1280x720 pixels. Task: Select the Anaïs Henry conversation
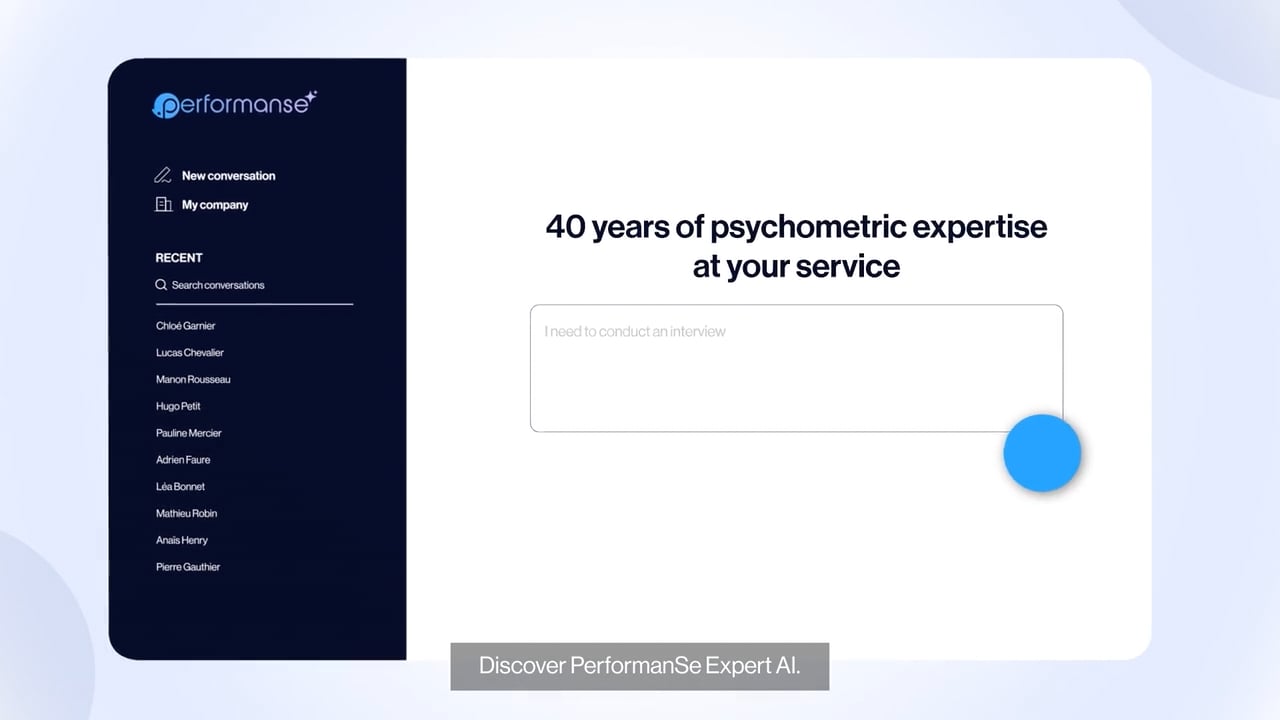click(x=182, y=541)
